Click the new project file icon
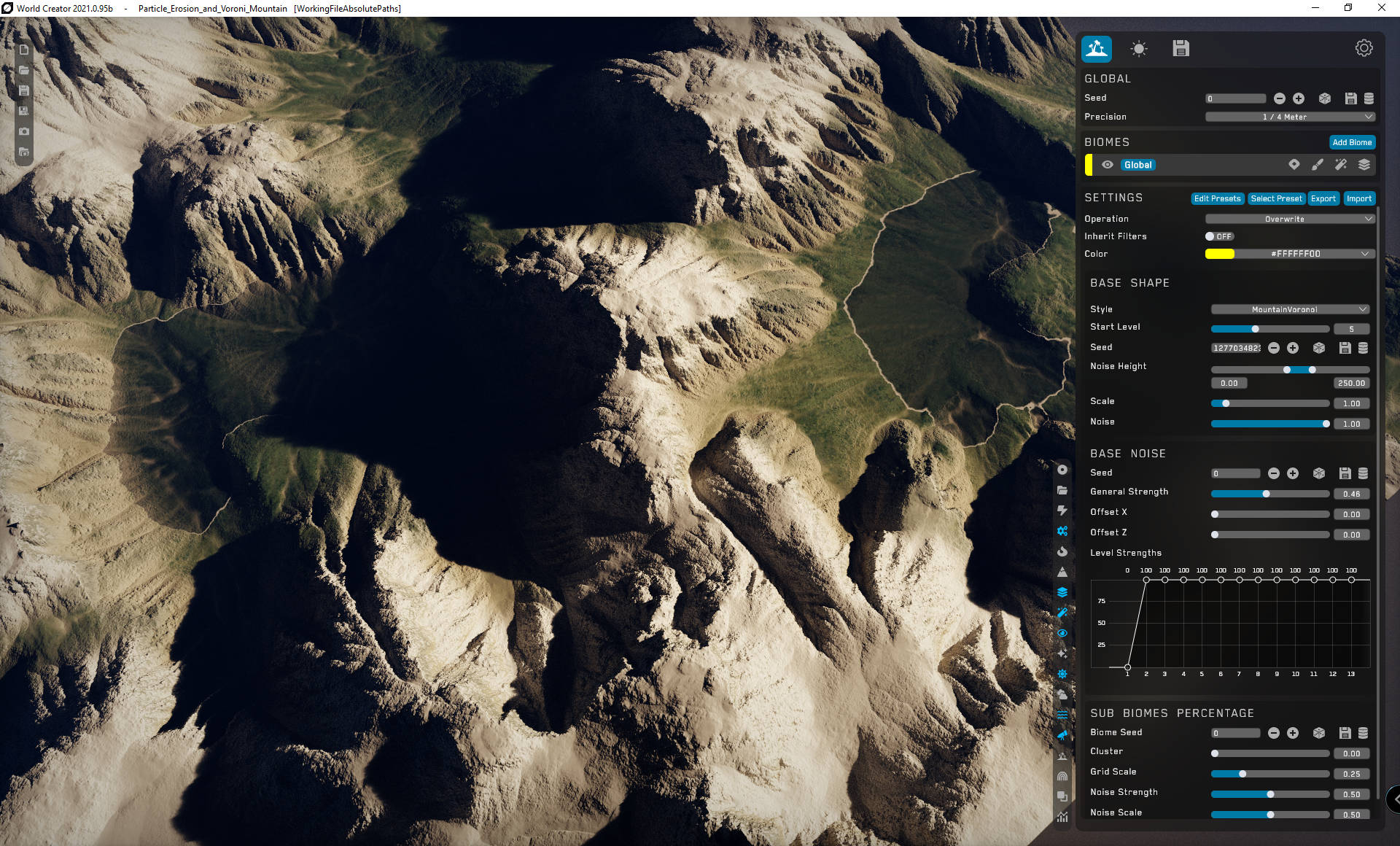1400x846 pixels. (x=24, y=50)
